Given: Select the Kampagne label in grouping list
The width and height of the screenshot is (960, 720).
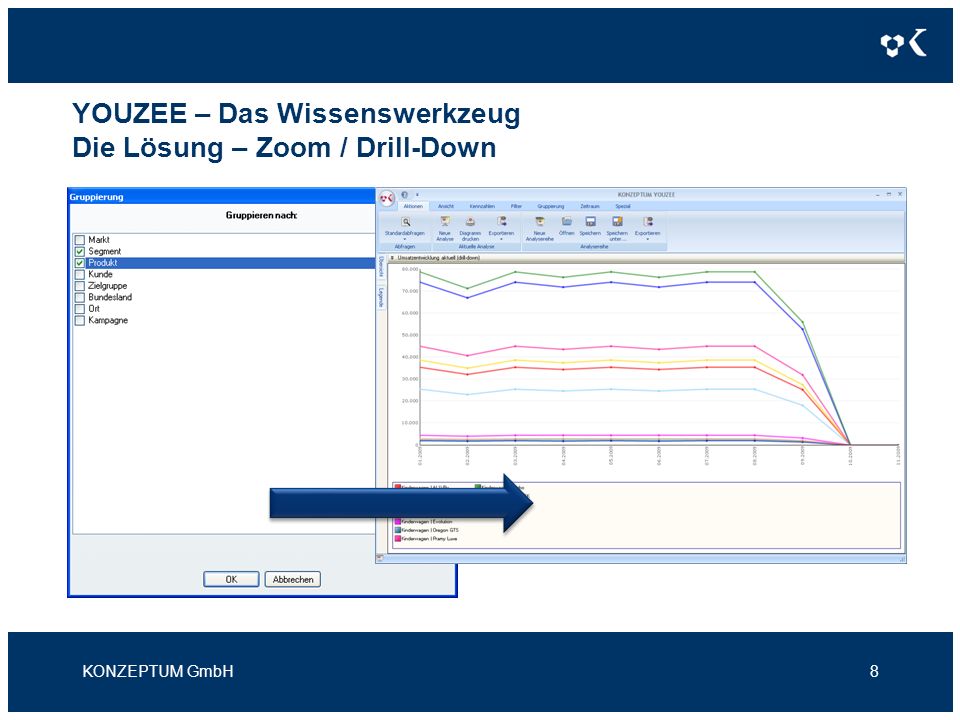Looking at the screenshot, I should [108, 321].
